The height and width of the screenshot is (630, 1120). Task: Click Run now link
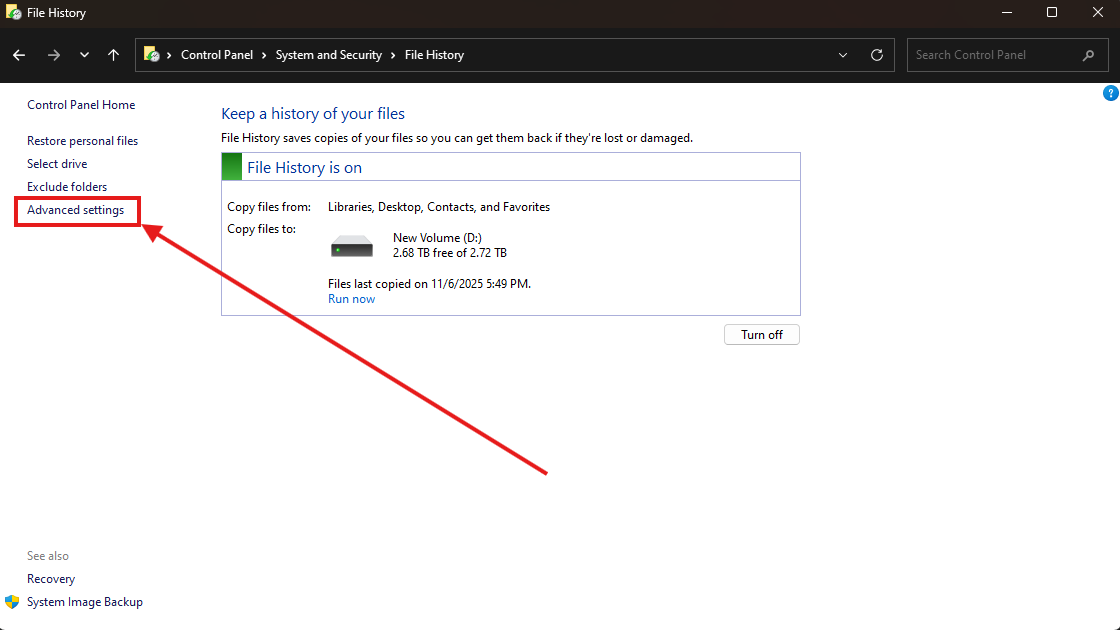click(x=351, y=299)
